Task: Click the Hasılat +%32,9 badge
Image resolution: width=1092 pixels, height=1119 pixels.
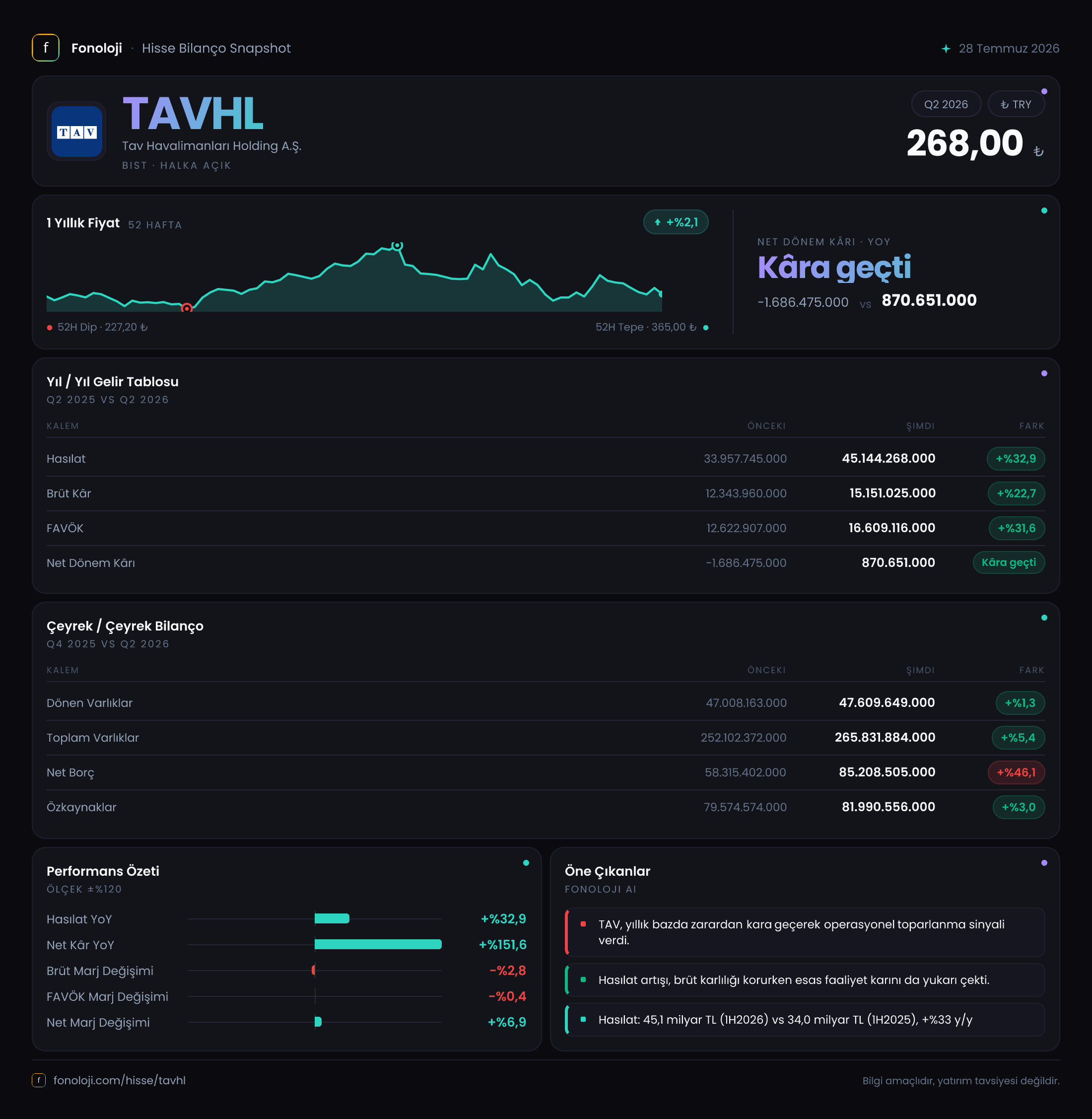Action: coord(1016,458)
